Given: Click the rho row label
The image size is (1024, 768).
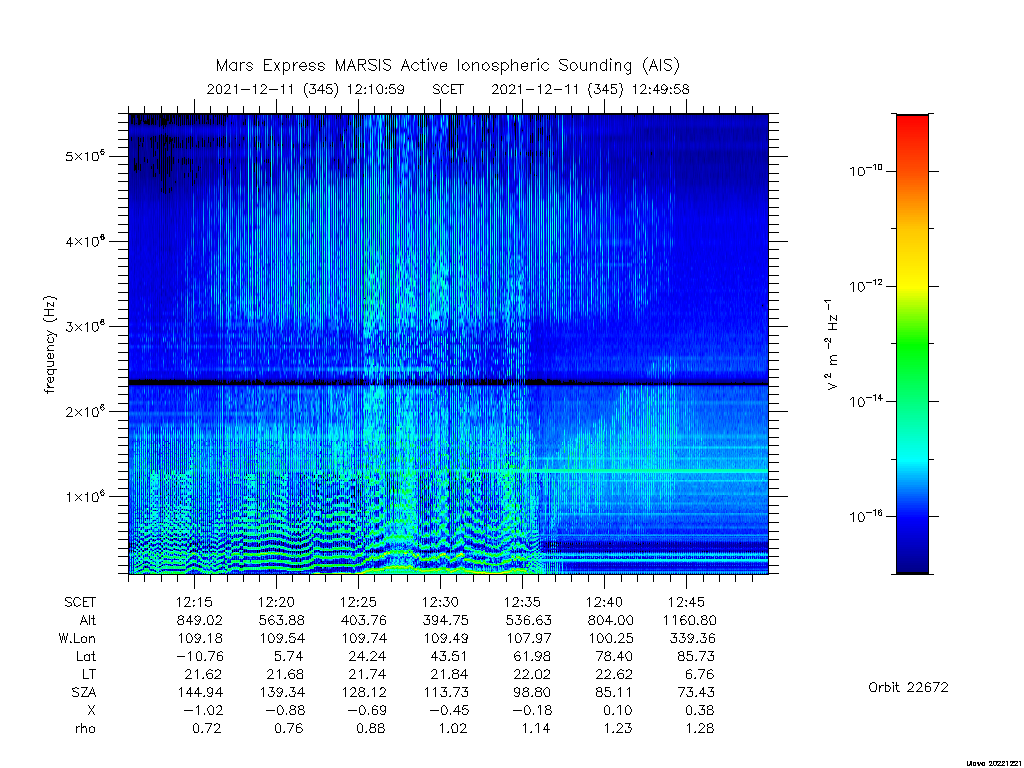Looking at the screenshot, I should point(85,728).
